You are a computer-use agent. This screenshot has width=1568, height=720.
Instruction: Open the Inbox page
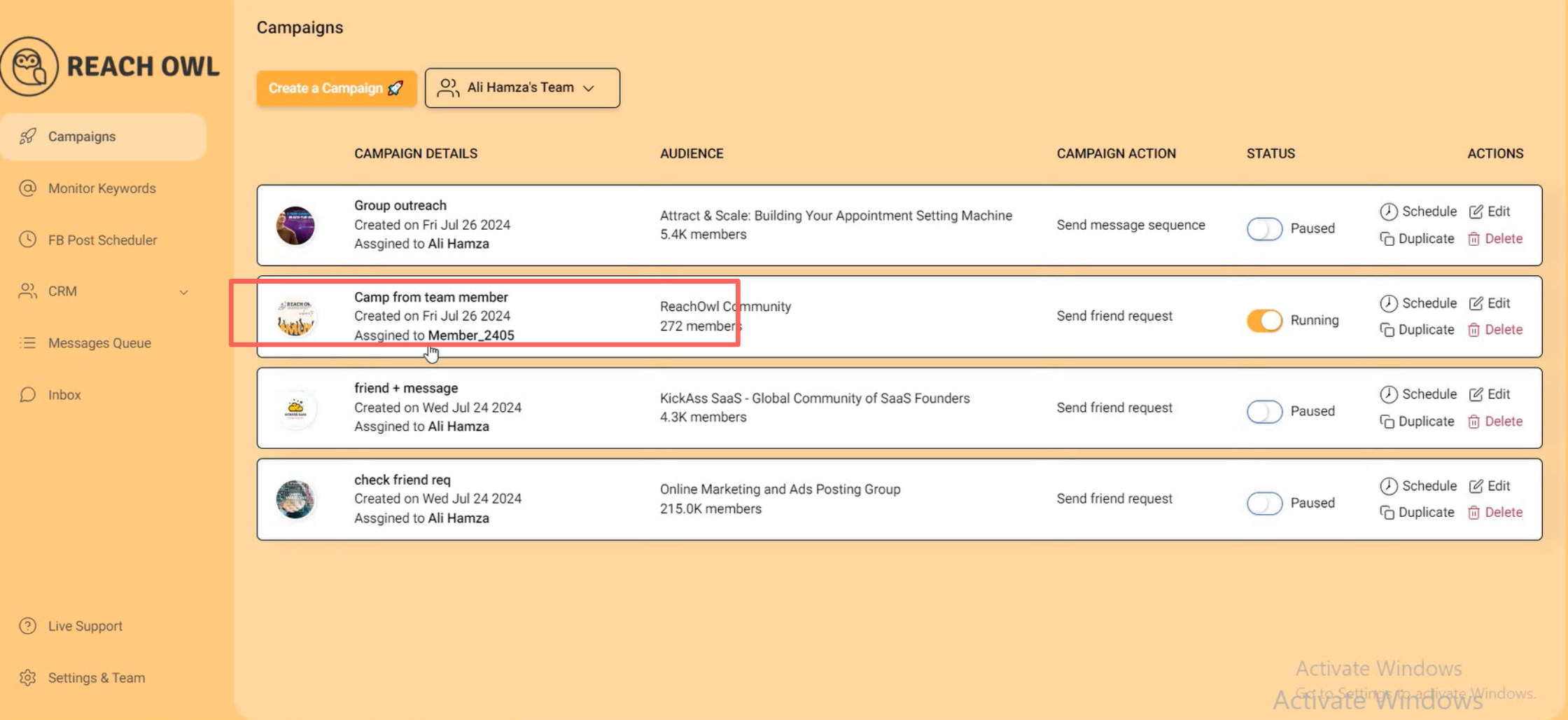click(64, 395)
